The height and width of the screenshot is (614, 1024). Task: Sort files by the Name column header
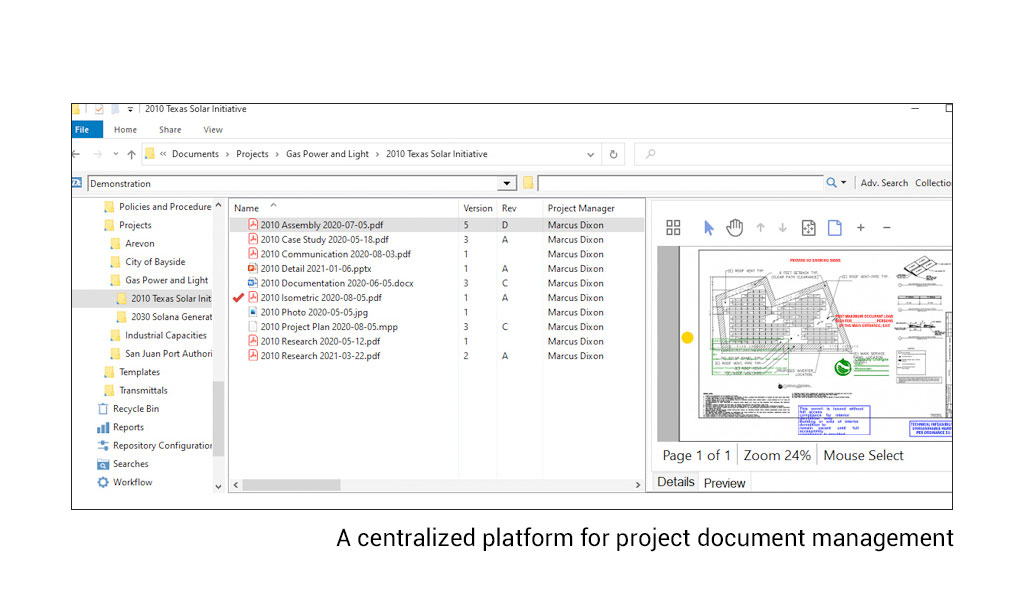pos(246,207)
